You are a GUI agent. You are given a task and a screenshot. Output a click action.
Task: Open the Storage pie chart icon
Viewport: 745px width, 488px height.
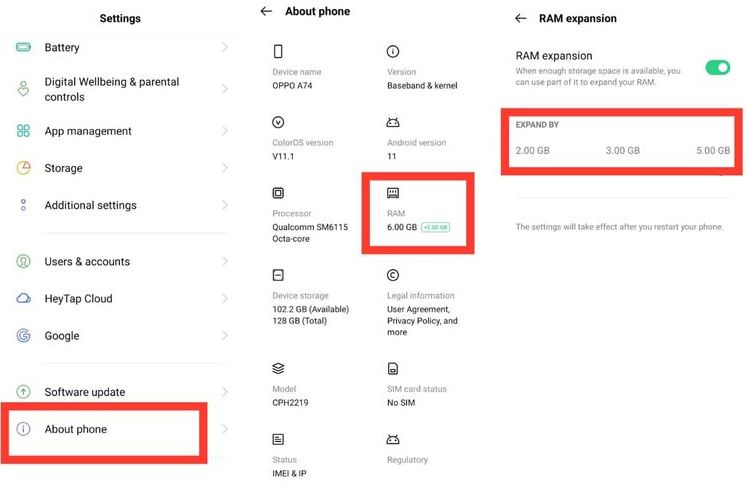coord(24,168)
